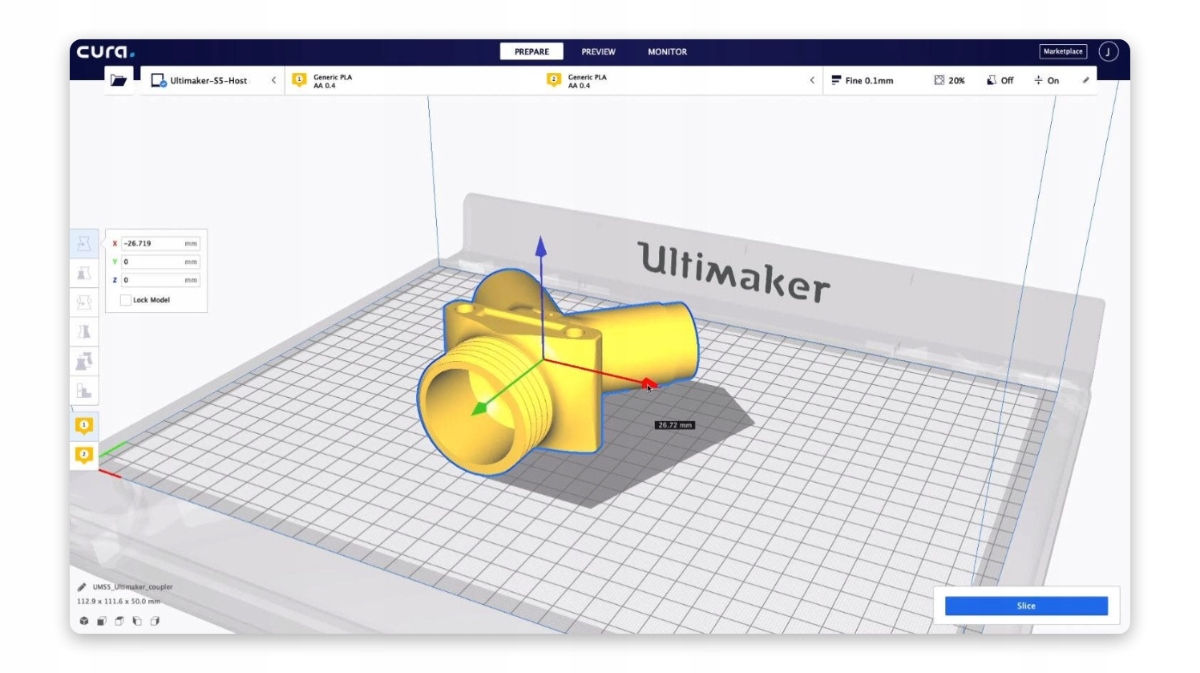Click the 20% infill value text
Image resolution: width=1200 pixels, height=673 pixels.
click(x=957, y=80)
